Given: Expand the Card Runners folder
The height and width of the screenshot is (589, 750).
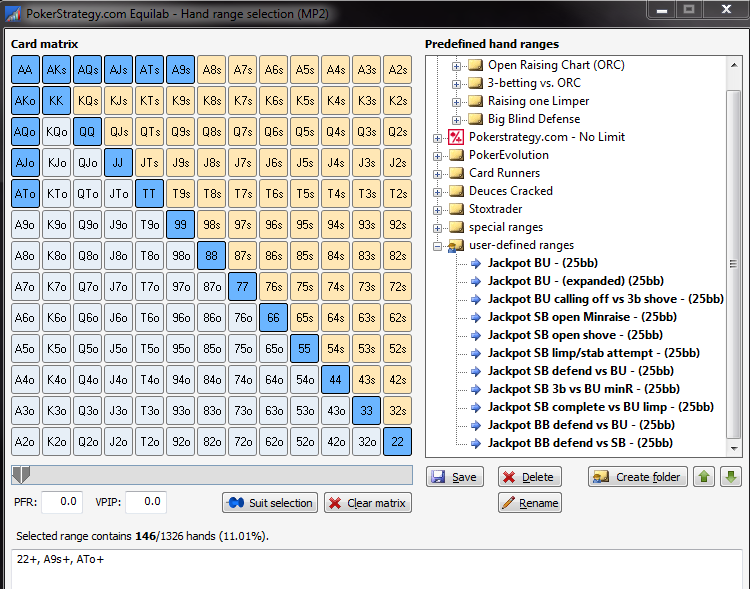Looking at the screenshot, I should coord(437,174).
